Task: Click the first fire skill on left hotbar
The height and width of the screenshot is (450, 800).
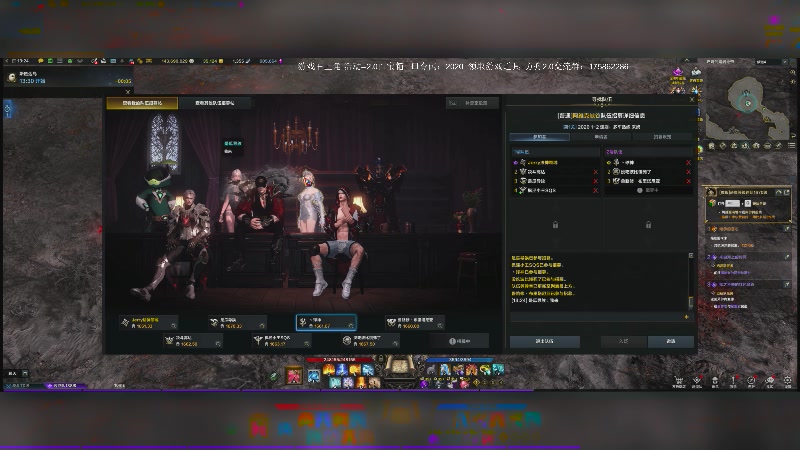Action: pos(329,370)
